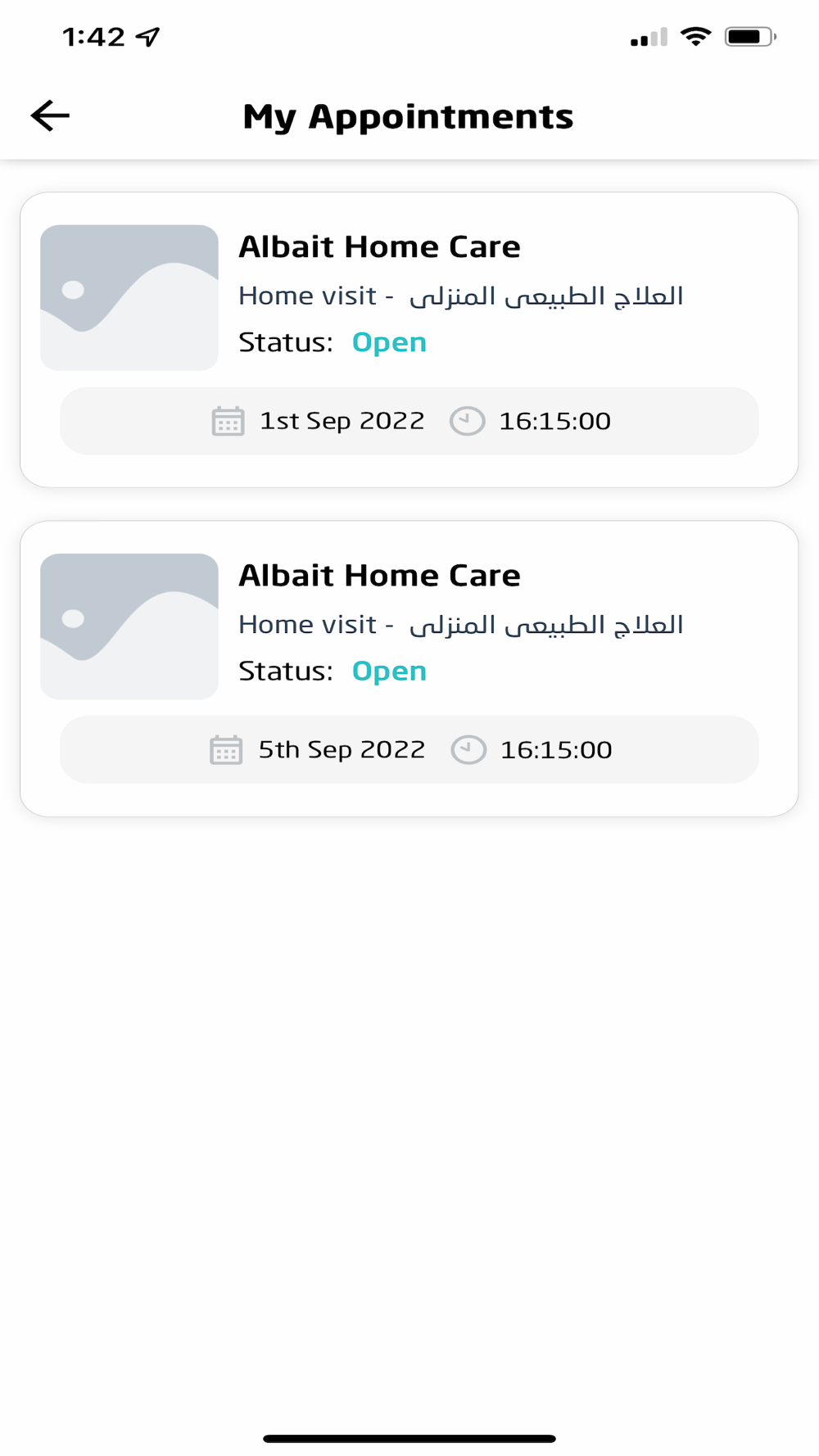This screenshot has height=1456, width=819.
Task: Tap Open status of 1st Sep appointment
Action: (389, 342)
